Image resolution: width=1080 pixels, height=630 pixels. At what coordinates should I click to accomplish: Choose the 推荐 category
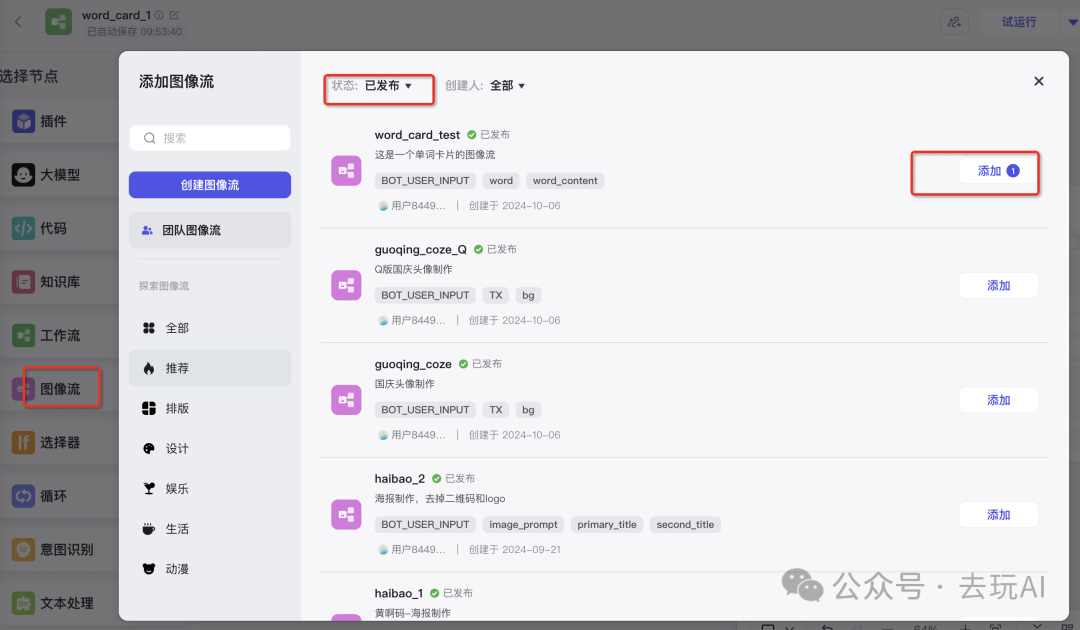coord(209,368)
